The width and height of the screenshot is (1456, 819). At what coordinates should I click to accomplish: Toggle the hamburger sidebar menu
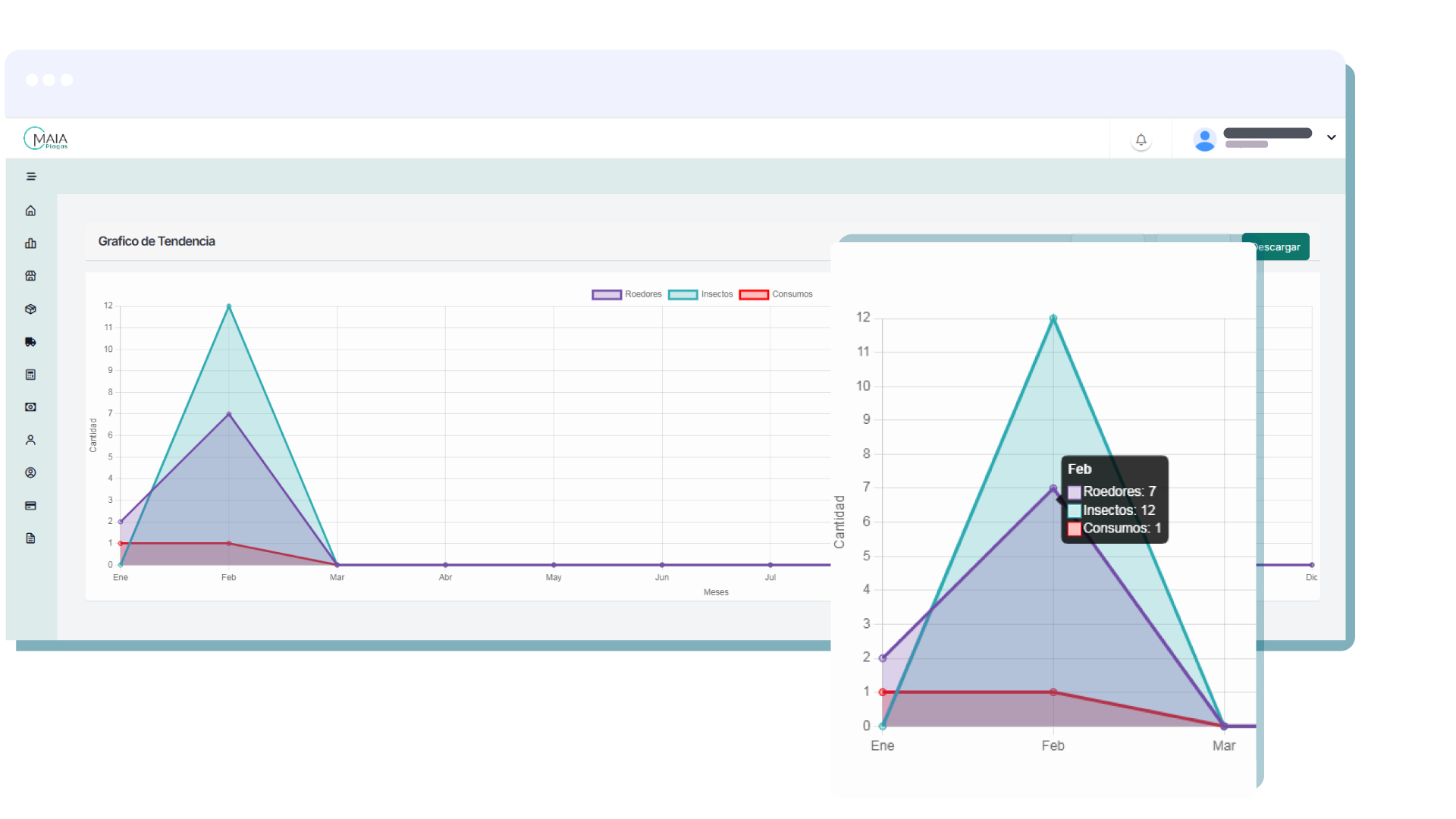coord(31,177)
